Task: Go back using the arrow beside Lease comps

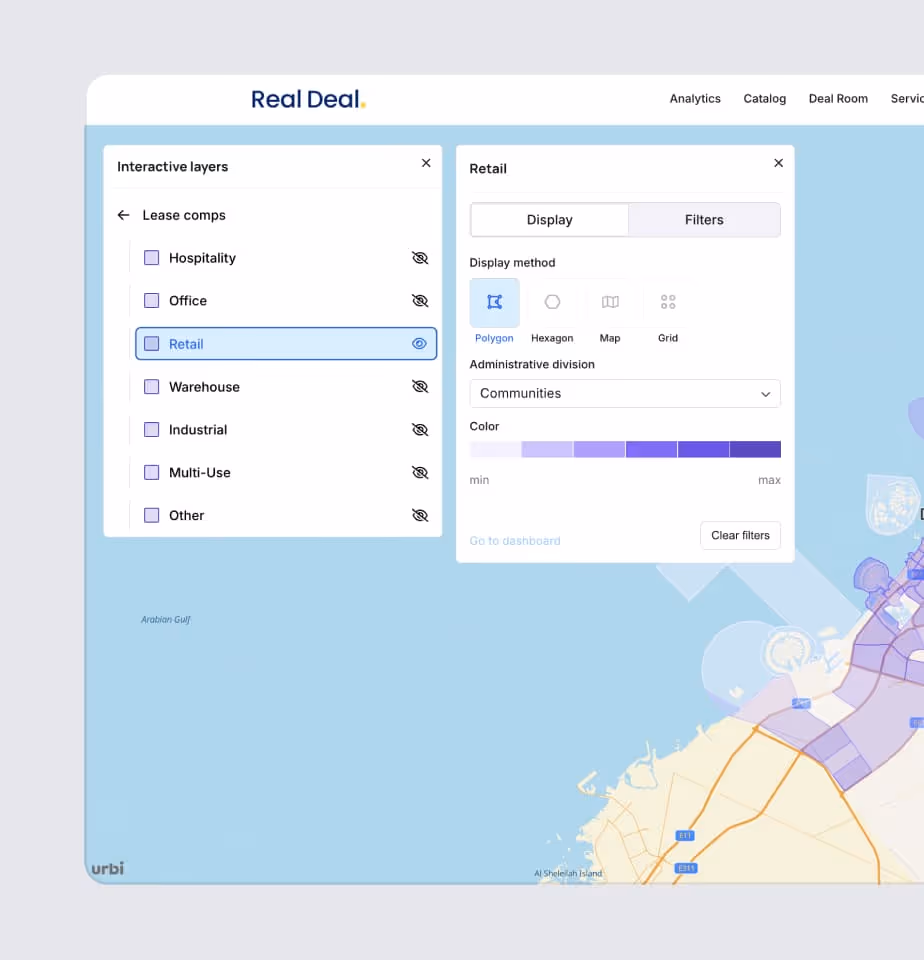Action: coord(124,215)
